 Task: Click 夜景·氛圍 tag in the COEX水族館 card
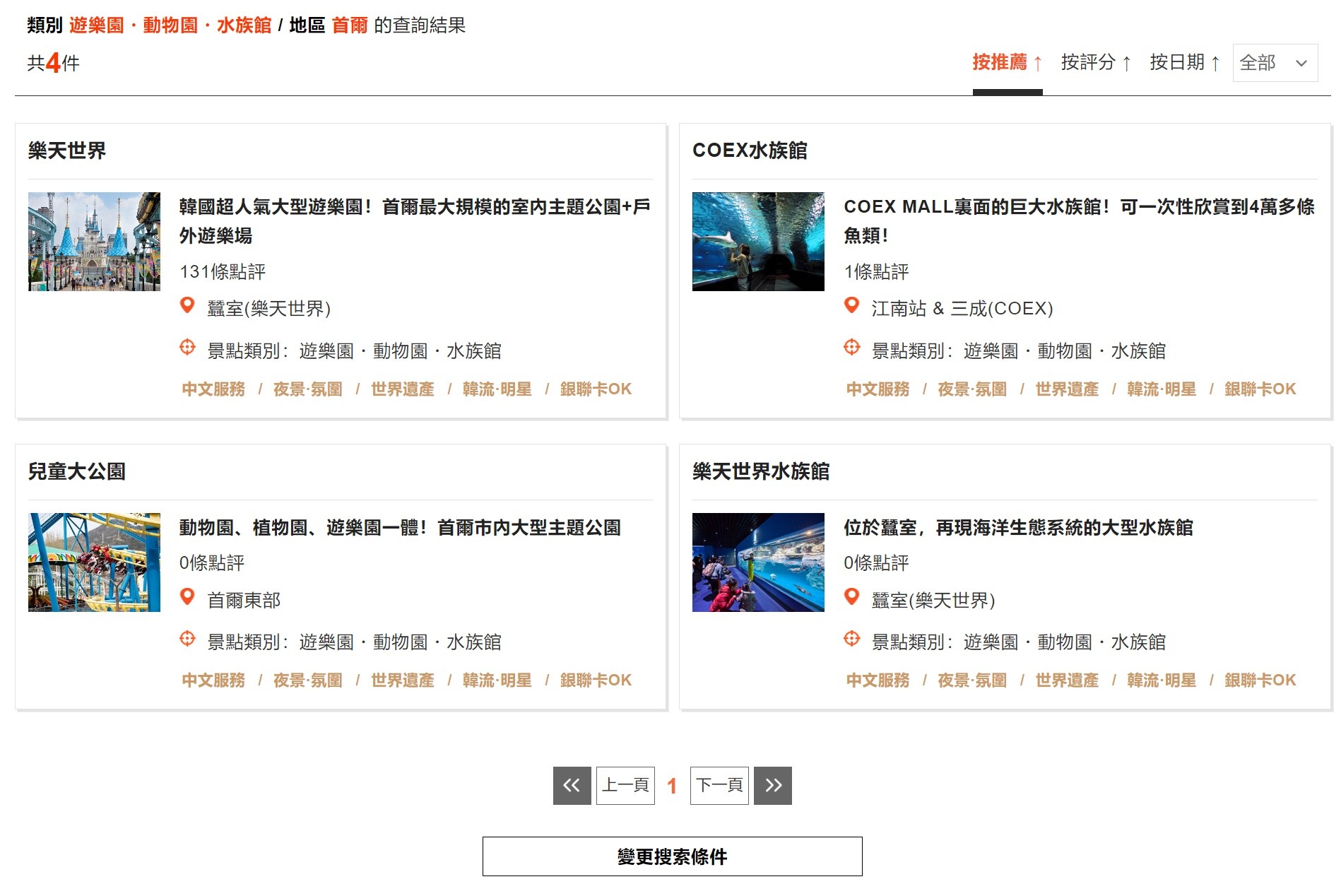[x=972, y=389]
